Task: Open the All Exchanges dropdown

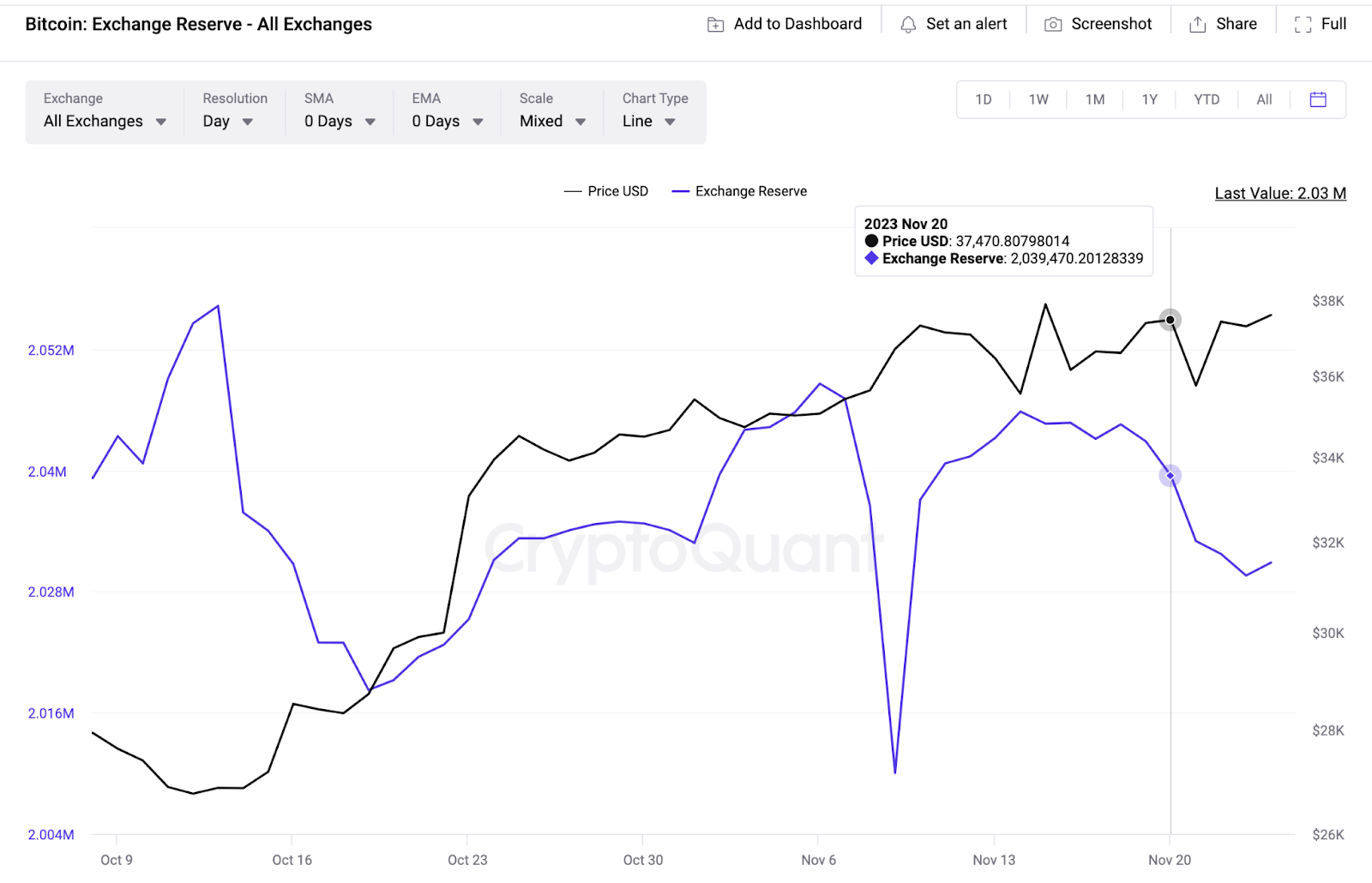Action: point(105,121)
